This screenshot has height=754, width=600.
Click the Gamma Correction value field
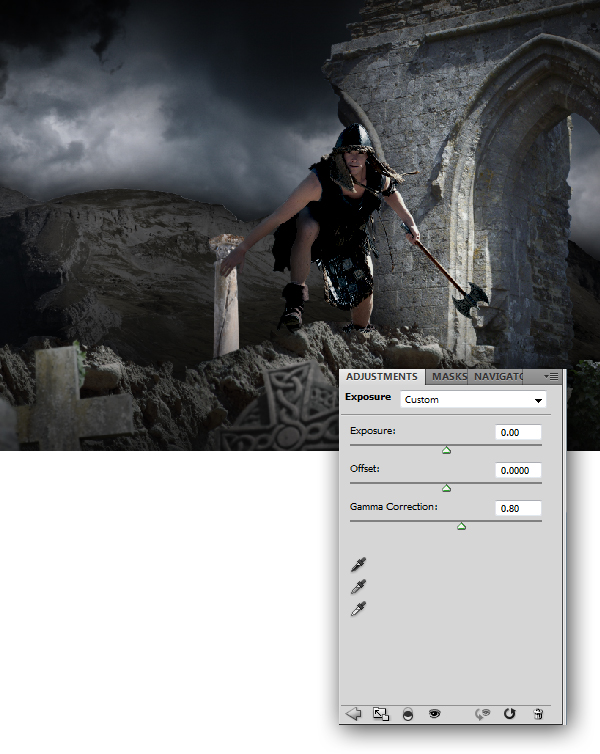click(518, 508)
